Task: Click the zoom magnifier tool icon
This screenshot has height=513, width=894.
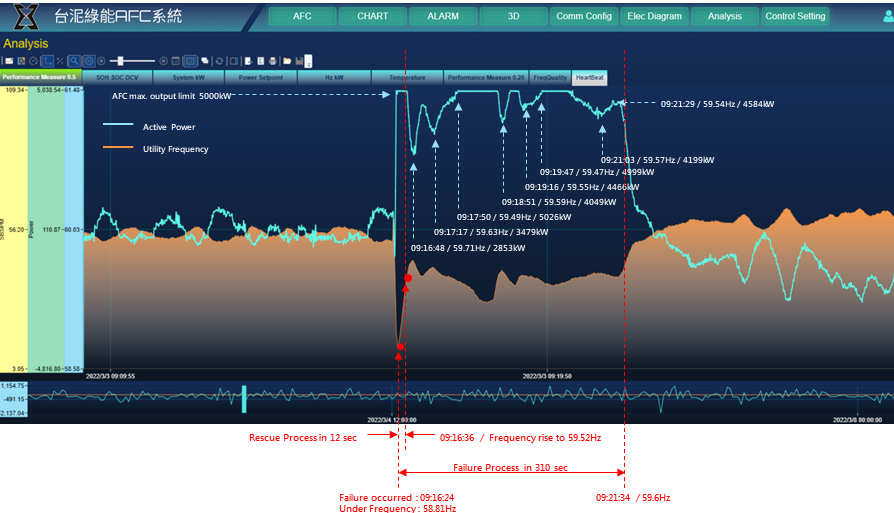Action: pyautogui.click(x=74, y=61)
